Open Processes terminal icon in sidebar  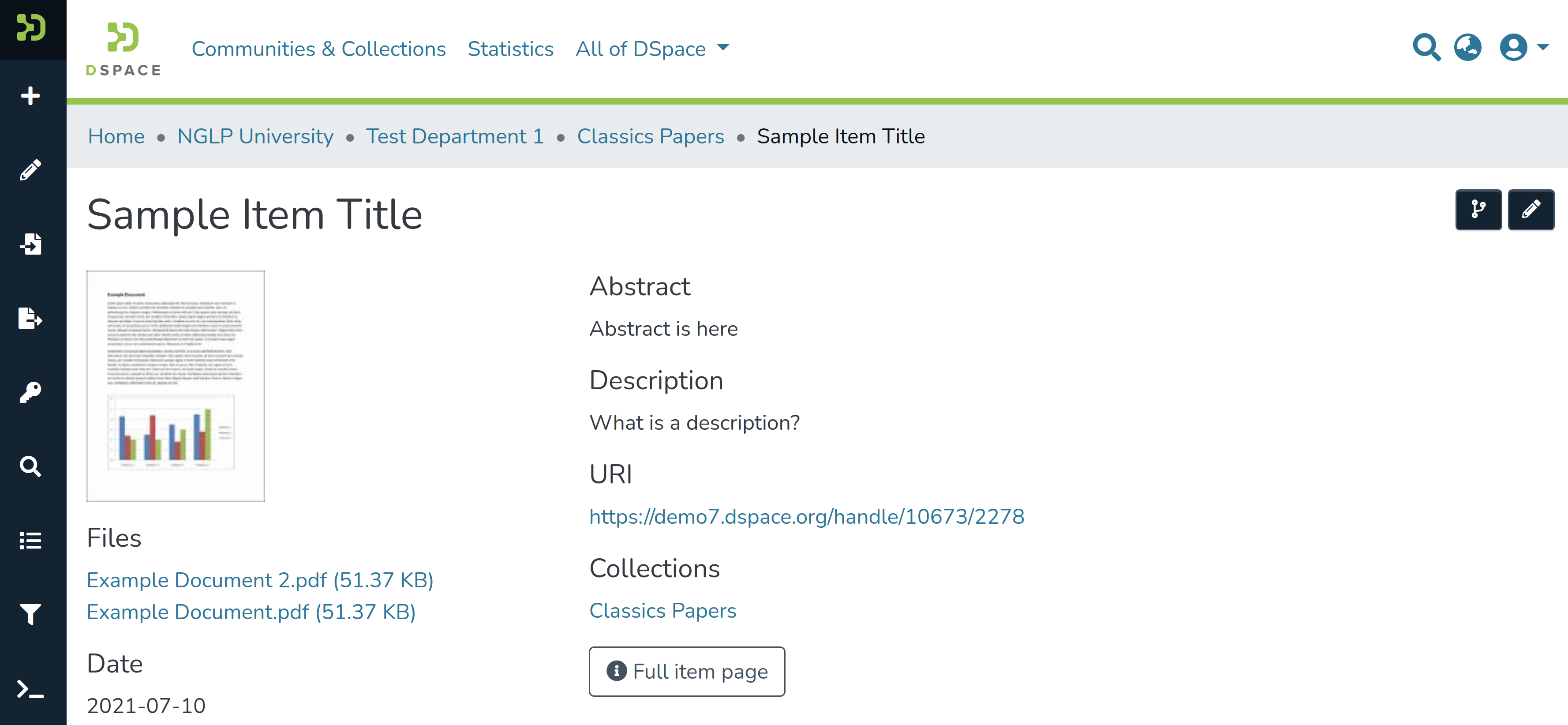pos(30,688)
